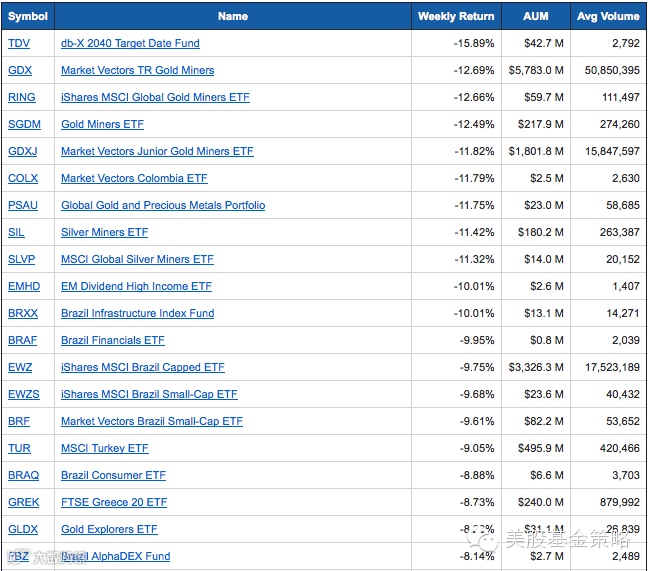The height and width of the screenshot is (571, 650).
Task: Open Global Gold and Precious Metals Portfolio
Action: [x=163, y=205]
